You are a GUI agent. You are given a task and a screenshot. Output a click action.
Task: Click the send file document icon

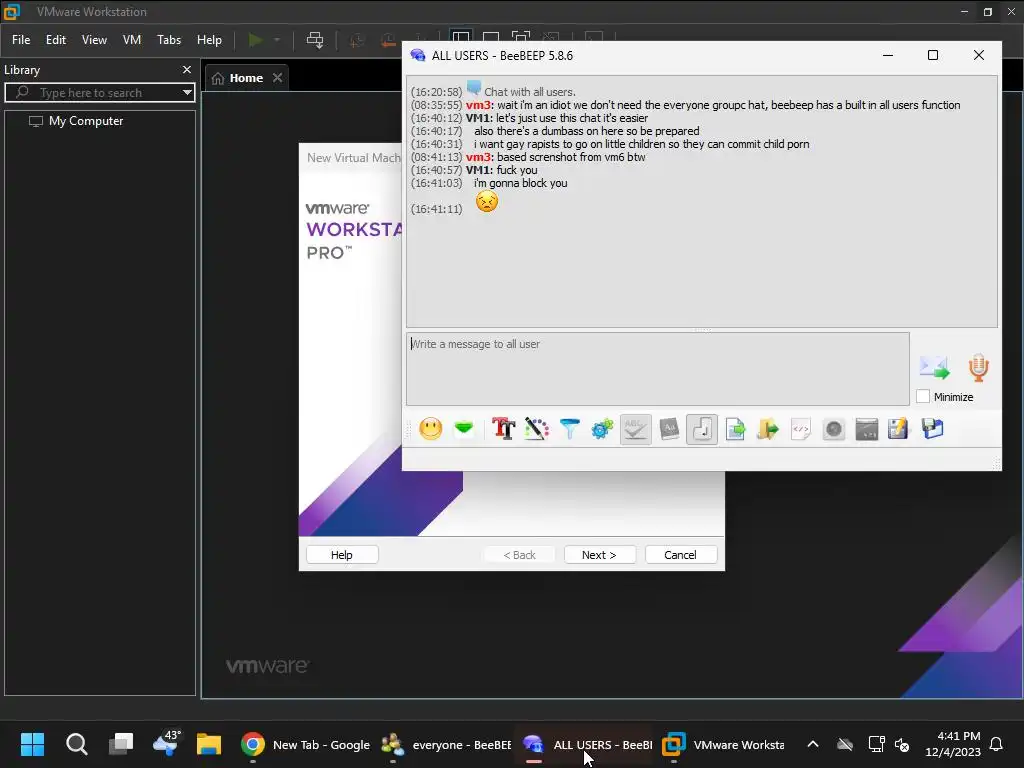pyautogui.click(x=735, y=429)
